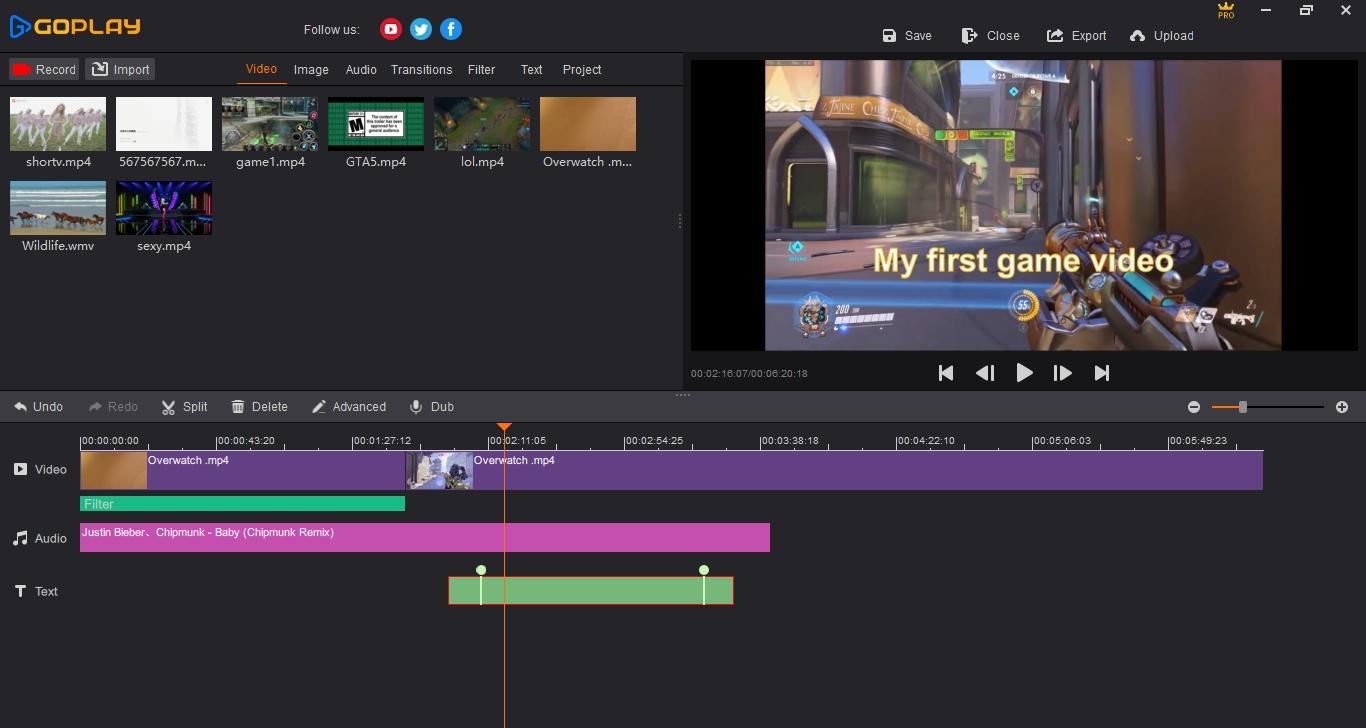Switch to the Image tab
Screen dimensions: 1366x728
[x=311, y=69]
